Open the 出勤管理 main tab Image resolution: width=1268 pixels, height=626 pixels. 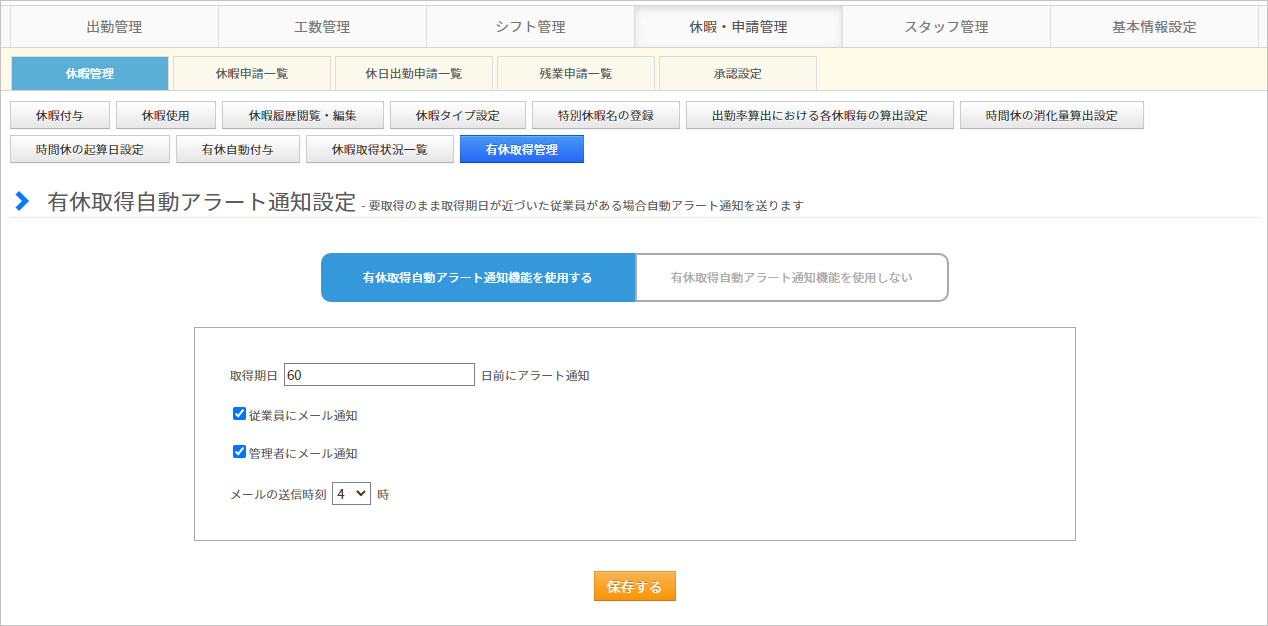[114, 27]
